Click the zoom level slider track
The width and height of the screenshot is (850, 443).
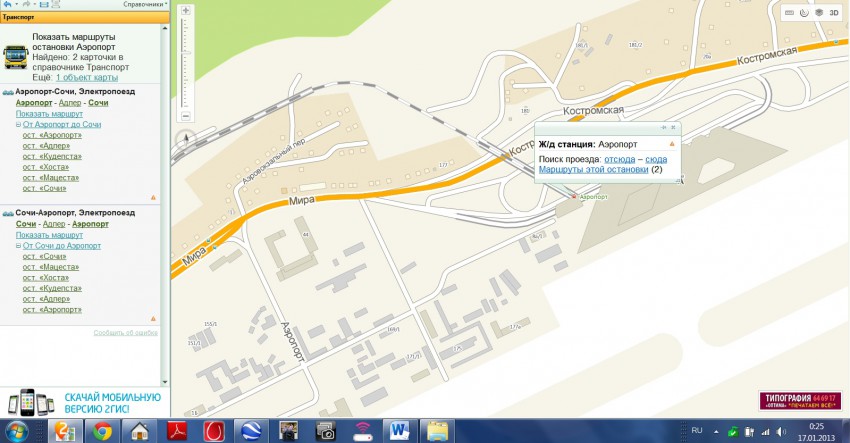pyautogui.click(x=187, y=60)
